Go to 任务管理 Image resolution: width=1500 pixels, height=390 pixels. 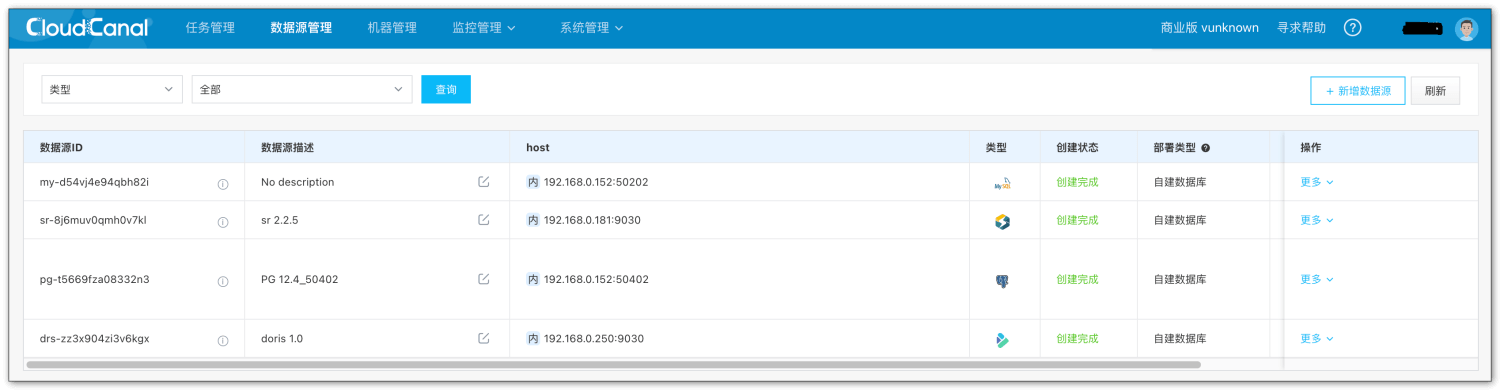210,28
